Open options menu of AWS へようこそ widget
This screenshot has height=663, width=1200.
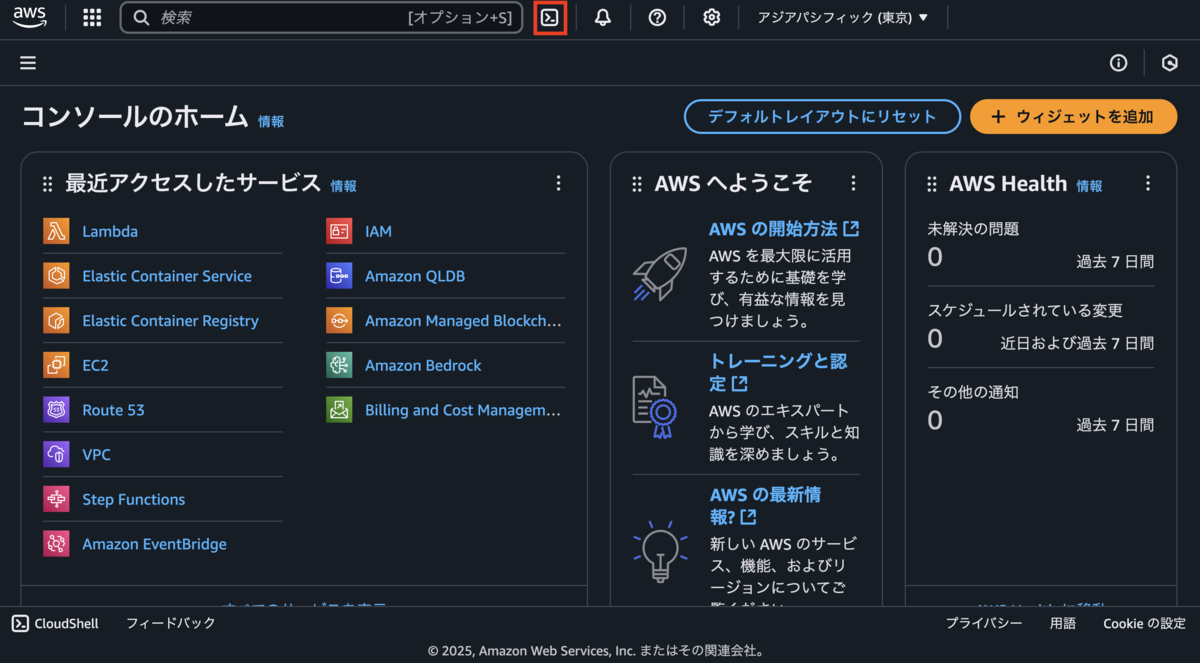click(853, 183)
